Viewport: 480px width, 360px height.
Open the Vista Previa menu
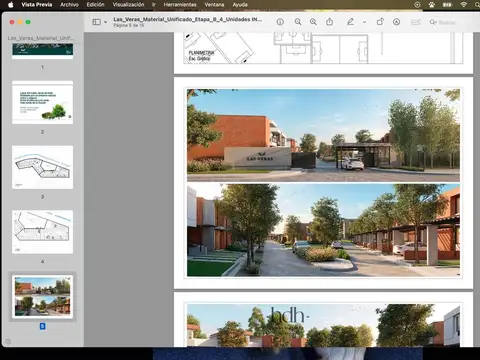37,5
